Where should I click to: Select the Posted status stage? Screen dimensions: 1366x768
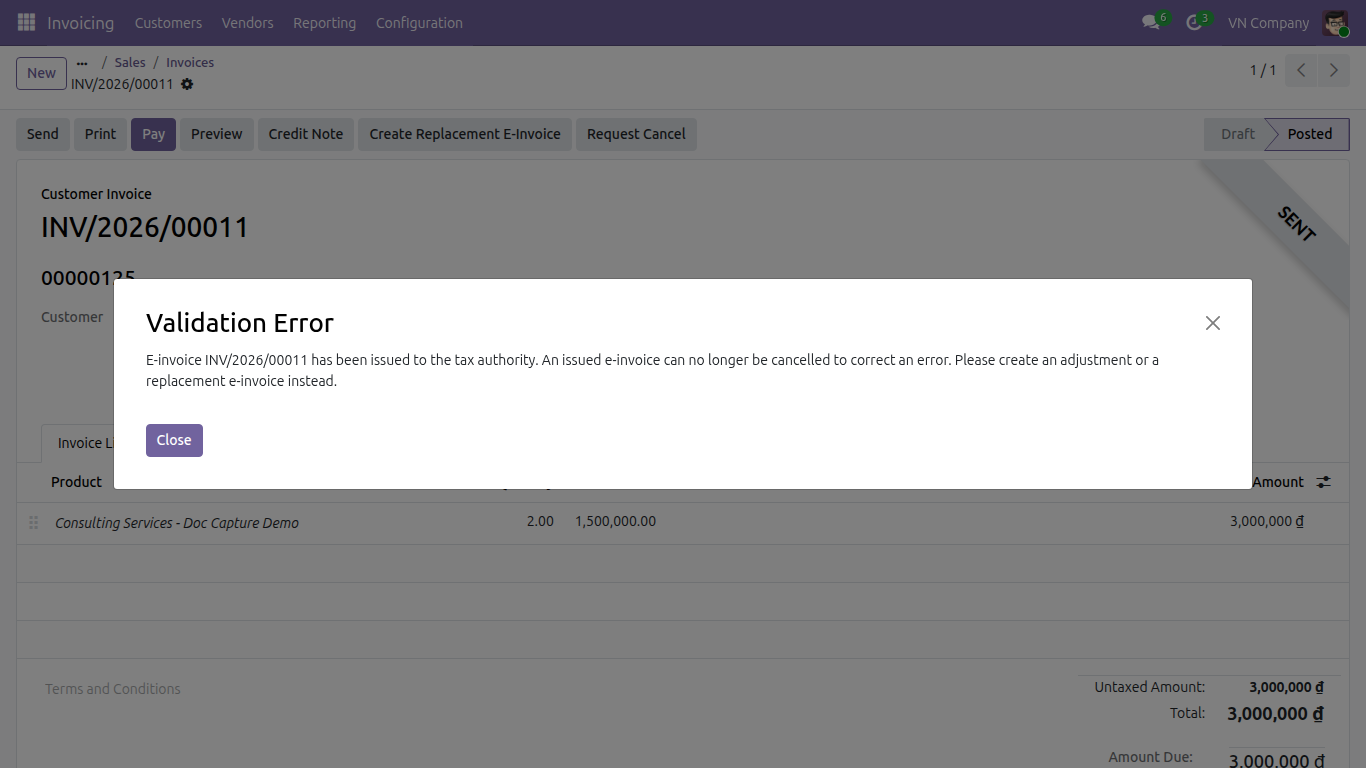click(x=1309, y=134)
